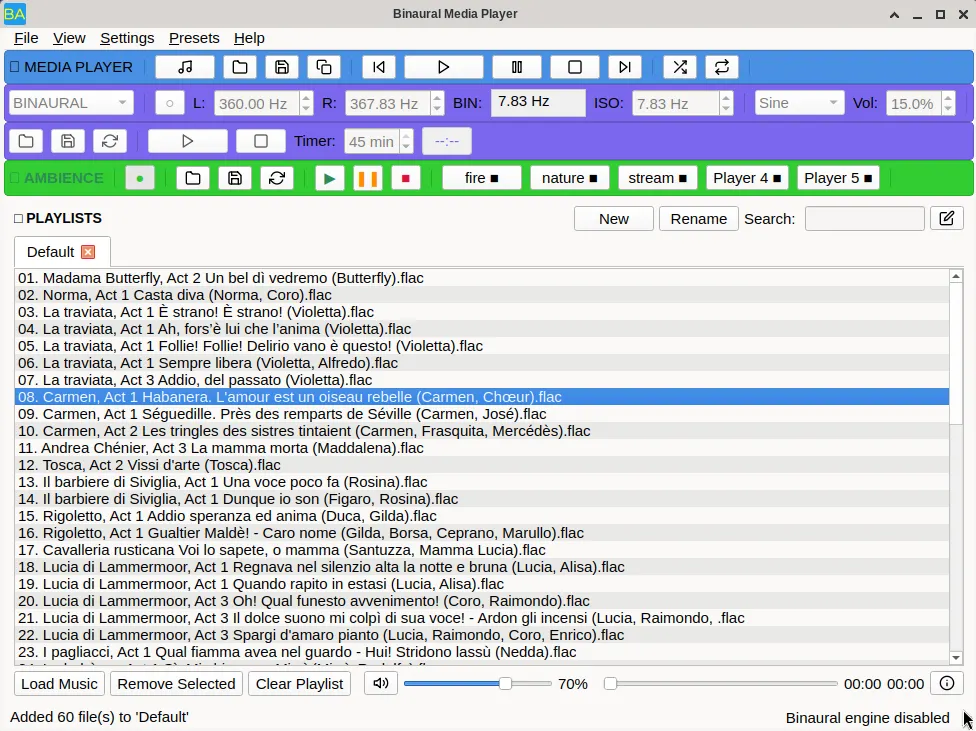
Task: Open binaural preset folder icon
Action: (x=26, y=141)
